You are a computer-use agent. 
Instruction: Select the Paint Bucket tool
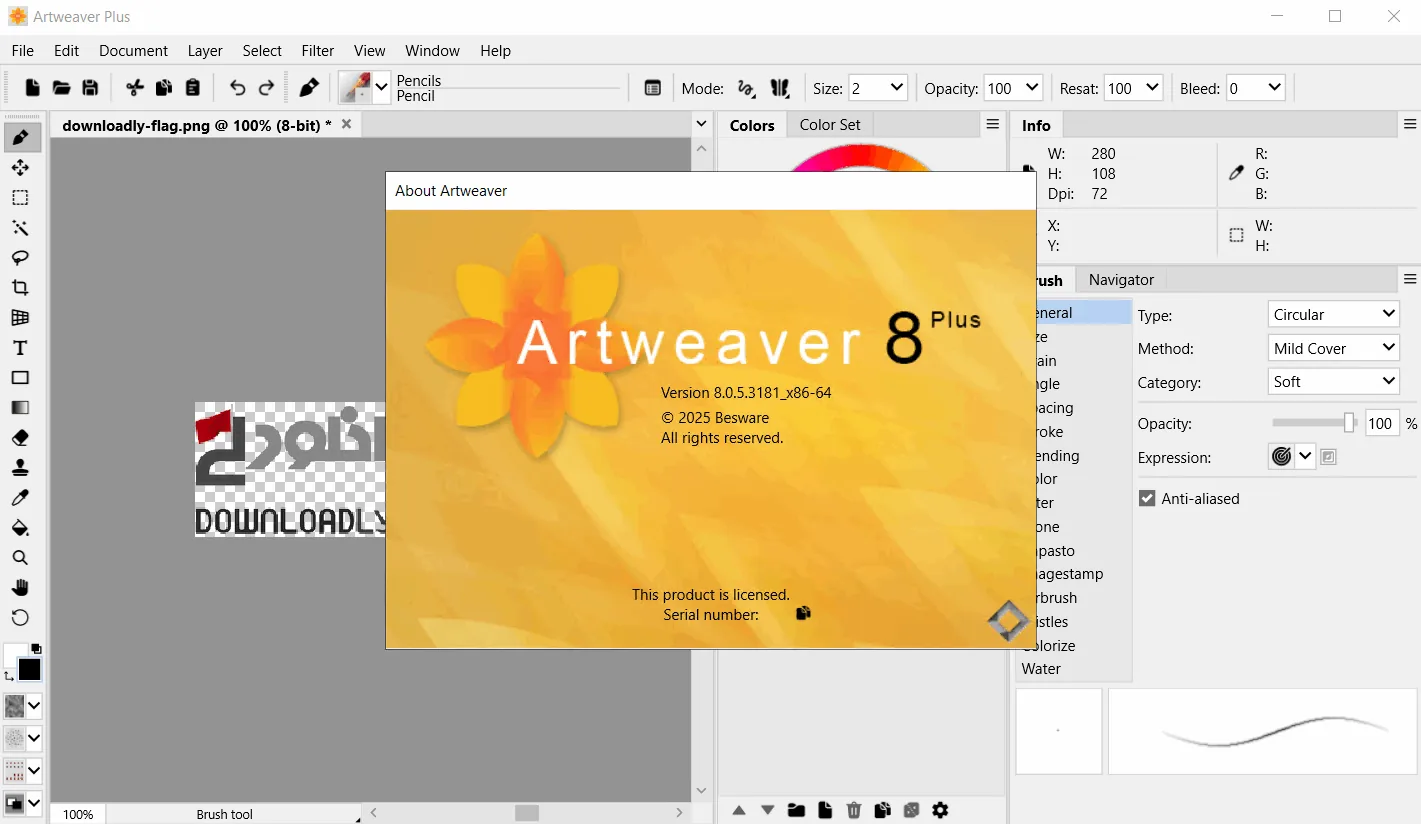tap(20, 527)
